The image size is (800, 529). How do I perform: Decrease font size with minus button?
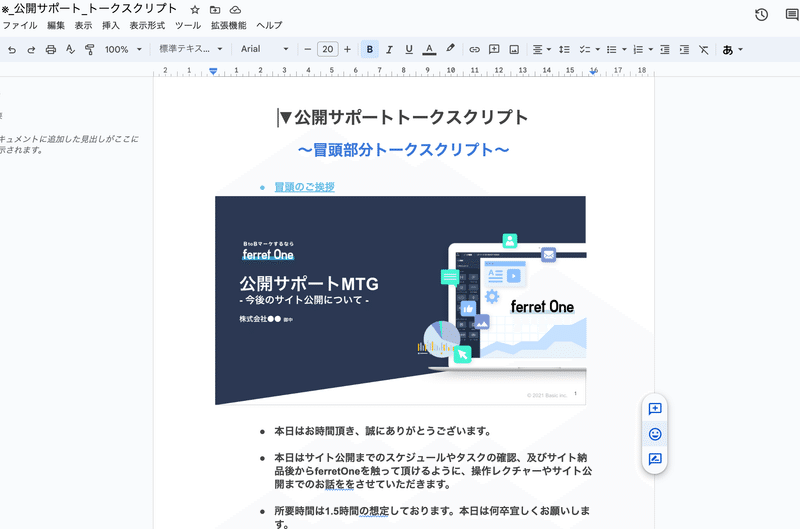pyautogui.click(x=308, y=49)
